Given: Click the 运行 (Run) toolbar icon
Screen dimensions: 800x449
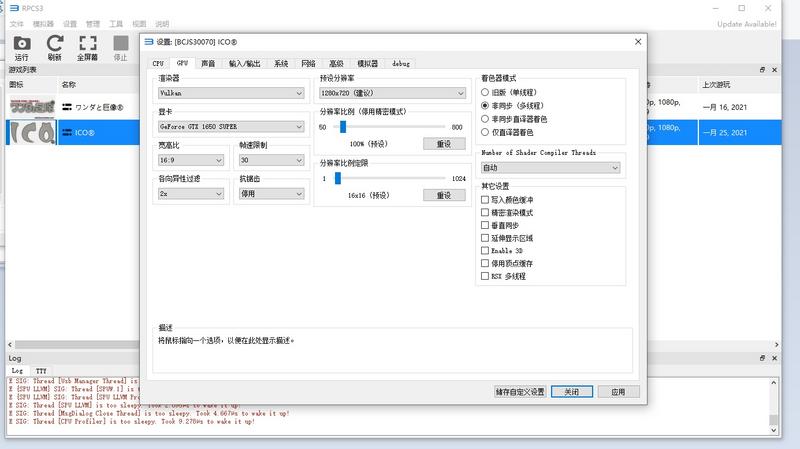Looking at the screenshot, I should pos(22,48).
